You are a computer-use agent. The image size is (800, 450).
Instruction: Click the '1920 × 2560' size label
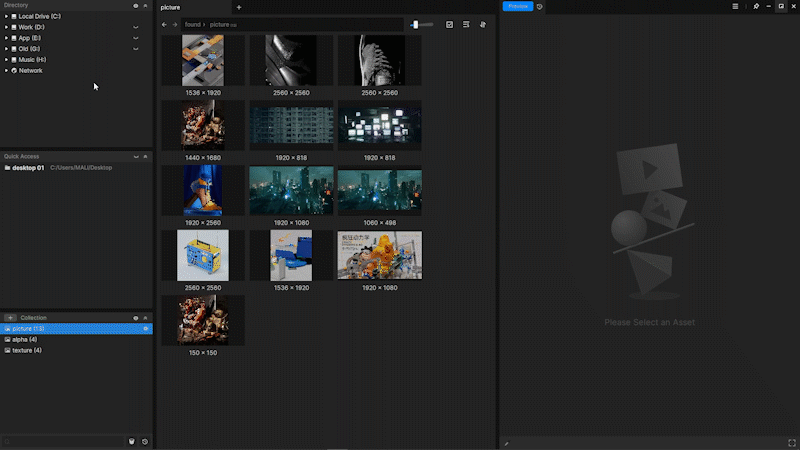point(203,223)
